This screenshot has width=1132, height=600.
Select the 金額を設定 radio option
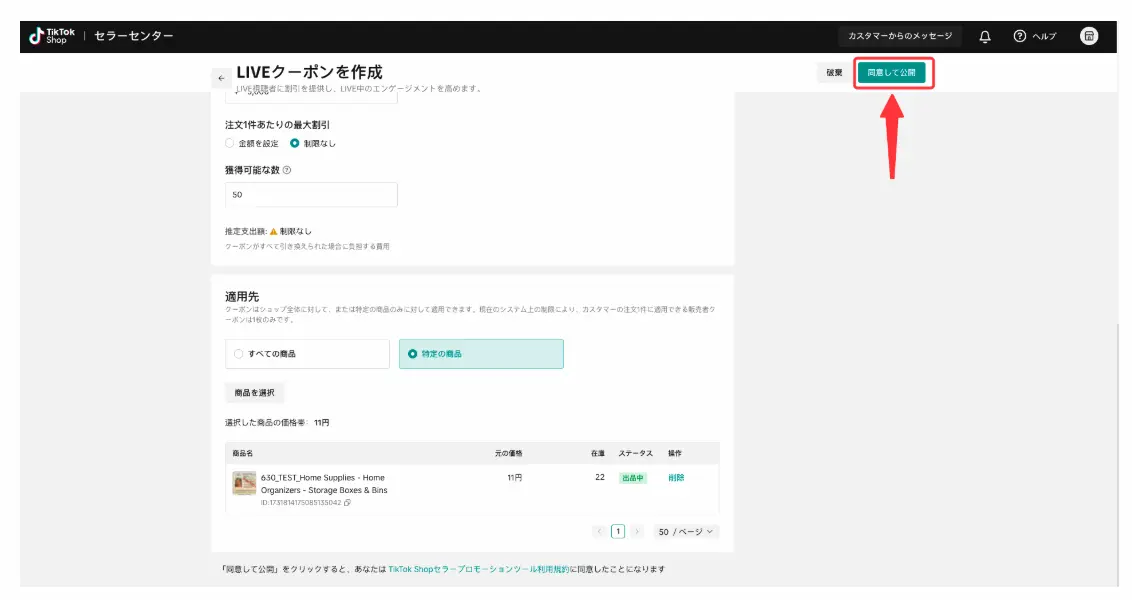coord(230,143)
